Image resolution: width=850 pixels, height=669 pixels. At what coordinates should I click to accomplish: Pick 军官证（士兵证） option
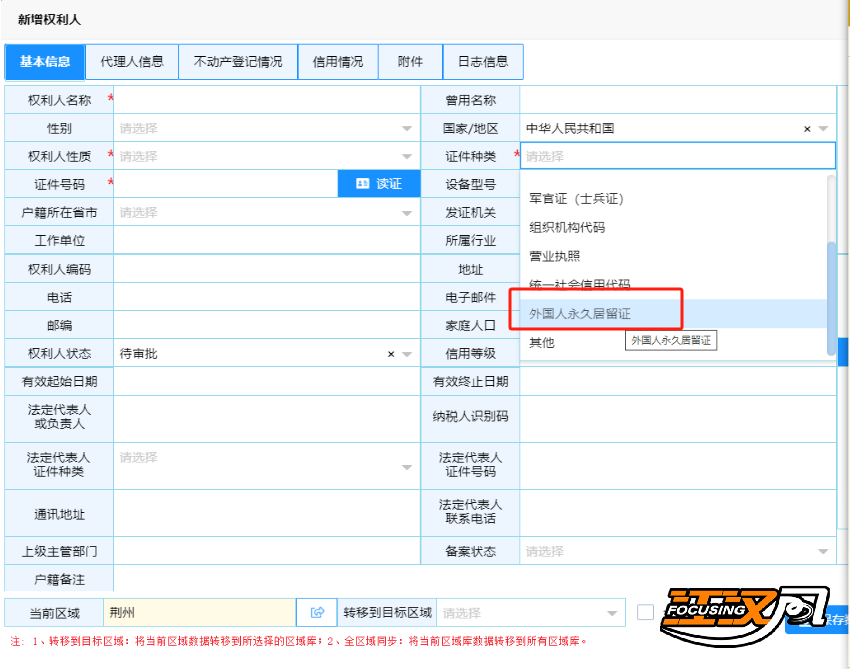pos(576,199)
